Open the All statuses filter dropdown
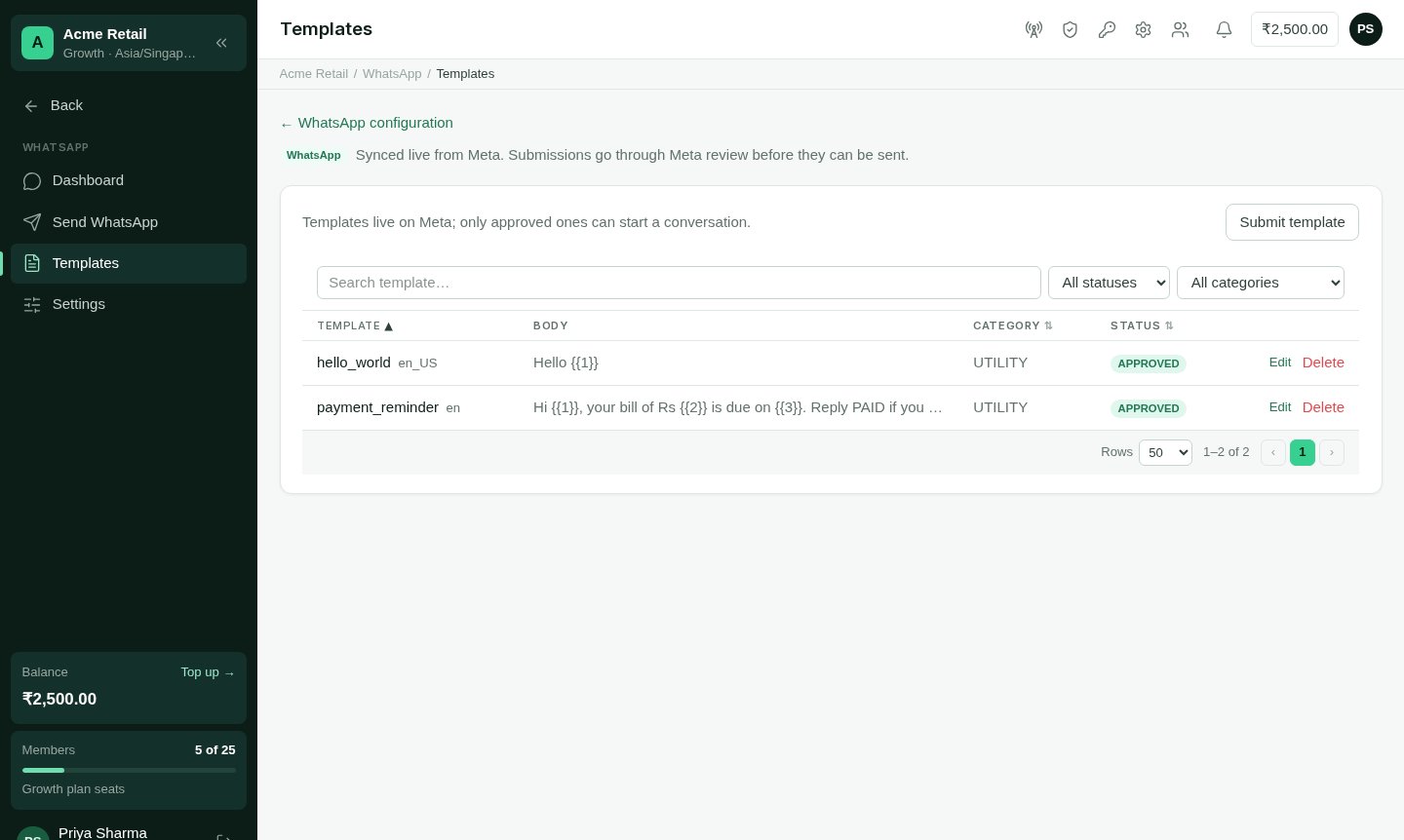1404x840 pixels. pyautogui.click(x=1109, y=283)
